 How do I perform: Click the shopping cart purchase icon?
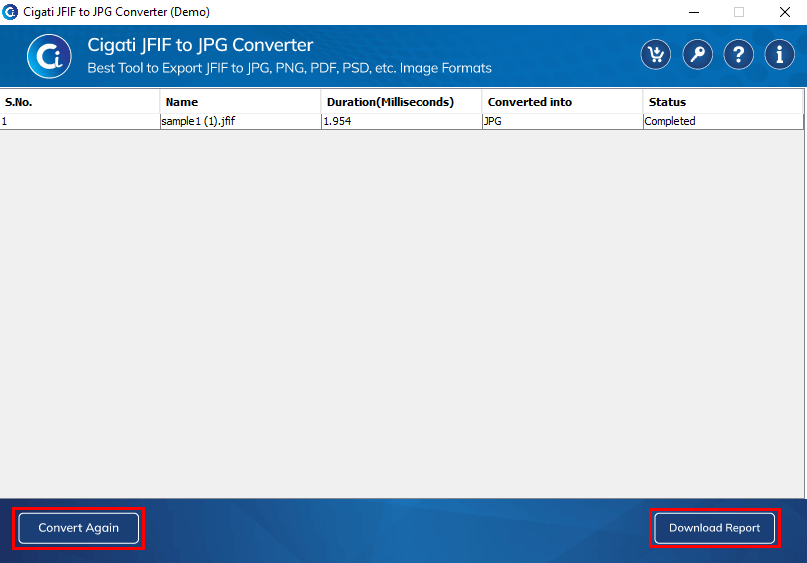point(656,54)
